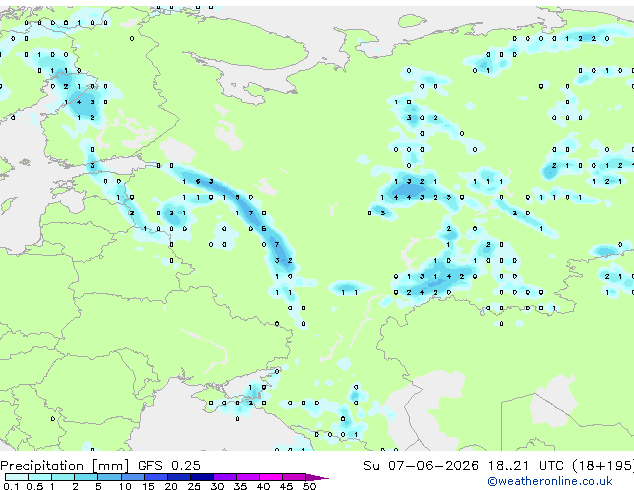634x490 pixels.
Task: Select the 35–40 mm legend swatch
Action: coord(248,477)
